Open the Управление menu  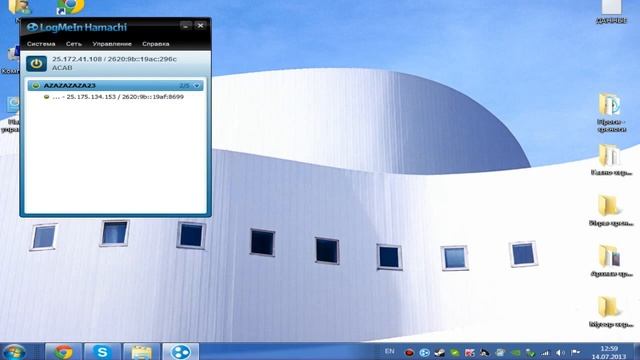112,44
